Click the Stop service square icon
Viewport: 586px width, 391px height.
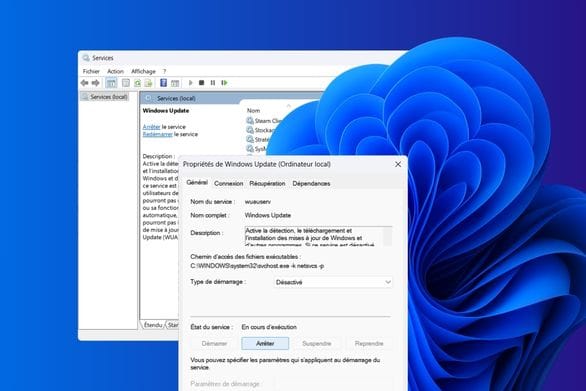point(201,83)
